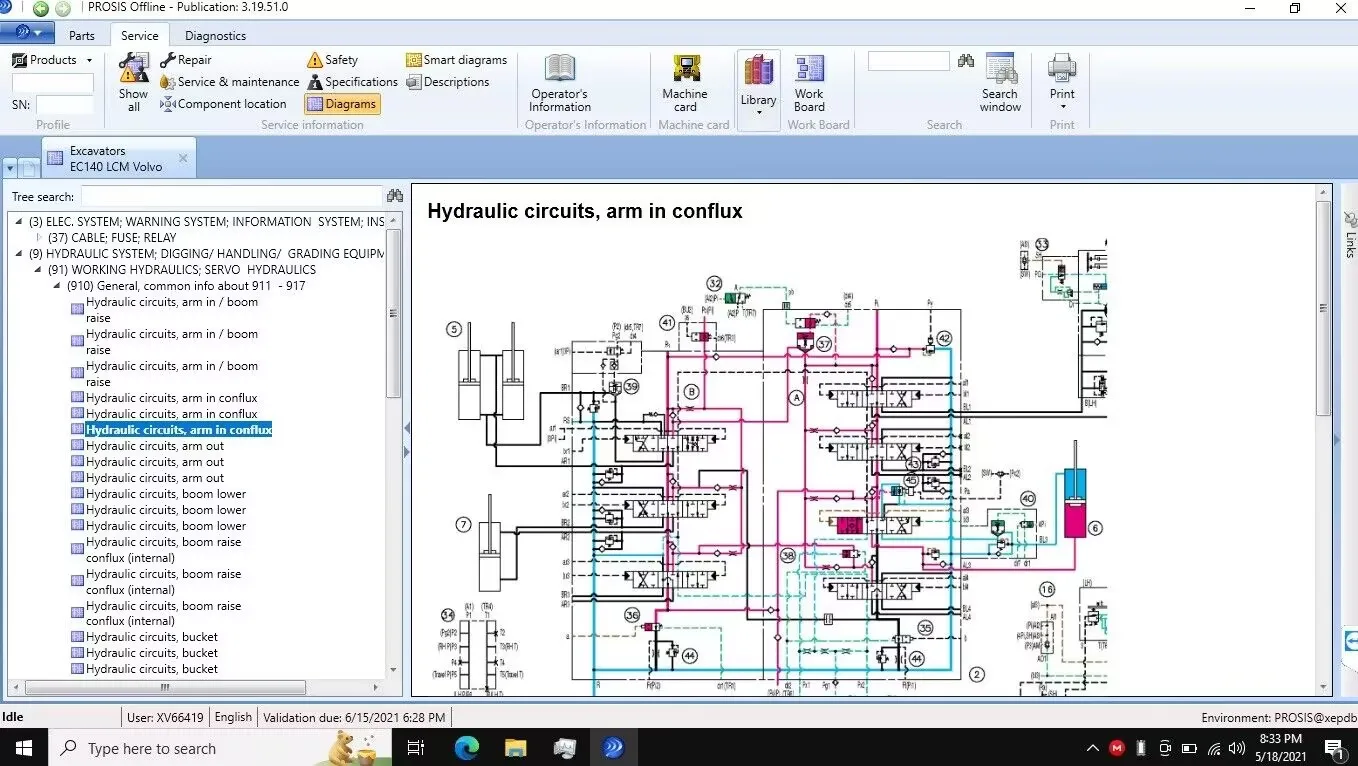Viewport: 1358px width, 766px height.
Task: Close the Excavators EC140 LCM Volvo tab
Action: click(x=183, y=158)
